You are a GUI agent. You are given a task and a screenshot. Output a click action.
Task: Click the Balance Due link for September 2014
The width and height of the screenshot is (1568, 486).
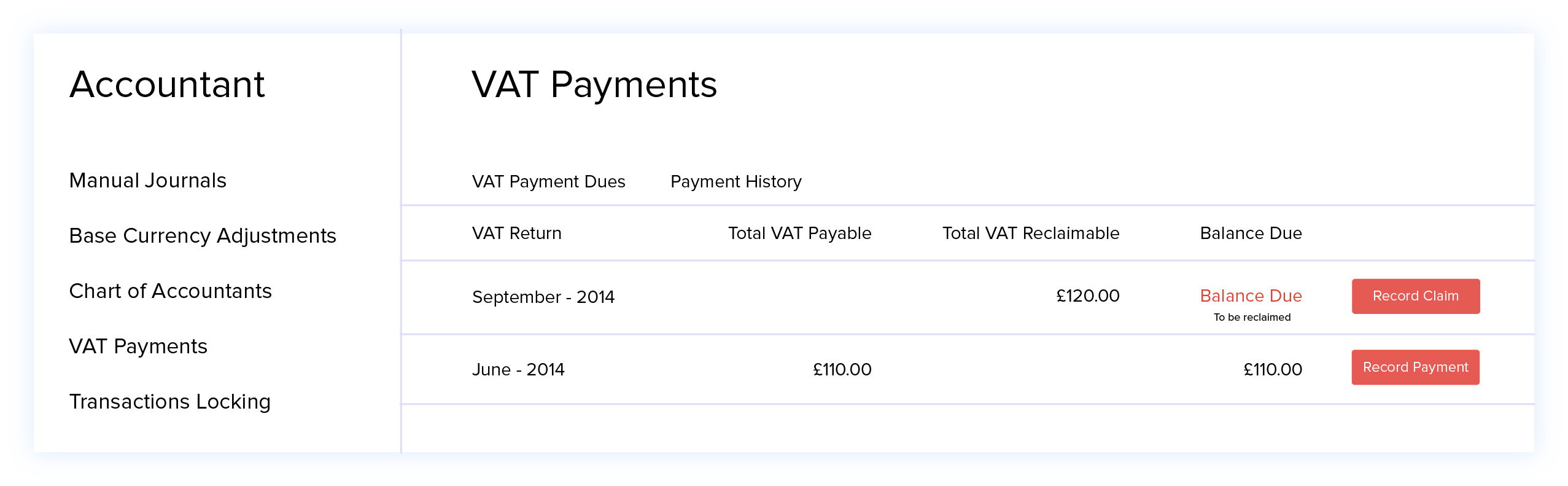1250,296
